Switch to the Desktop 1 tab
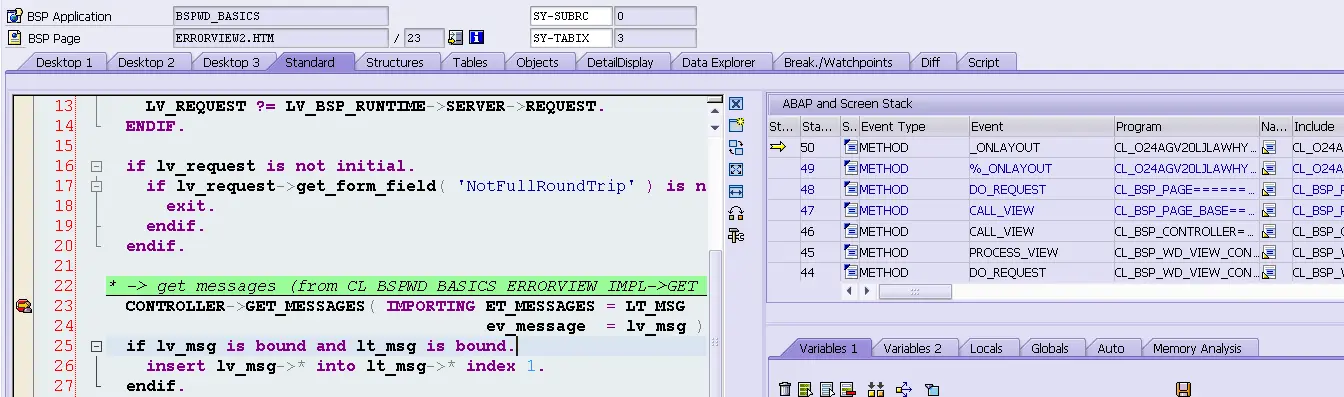This screenshot has height=397, width=1344. coord(64,62)
